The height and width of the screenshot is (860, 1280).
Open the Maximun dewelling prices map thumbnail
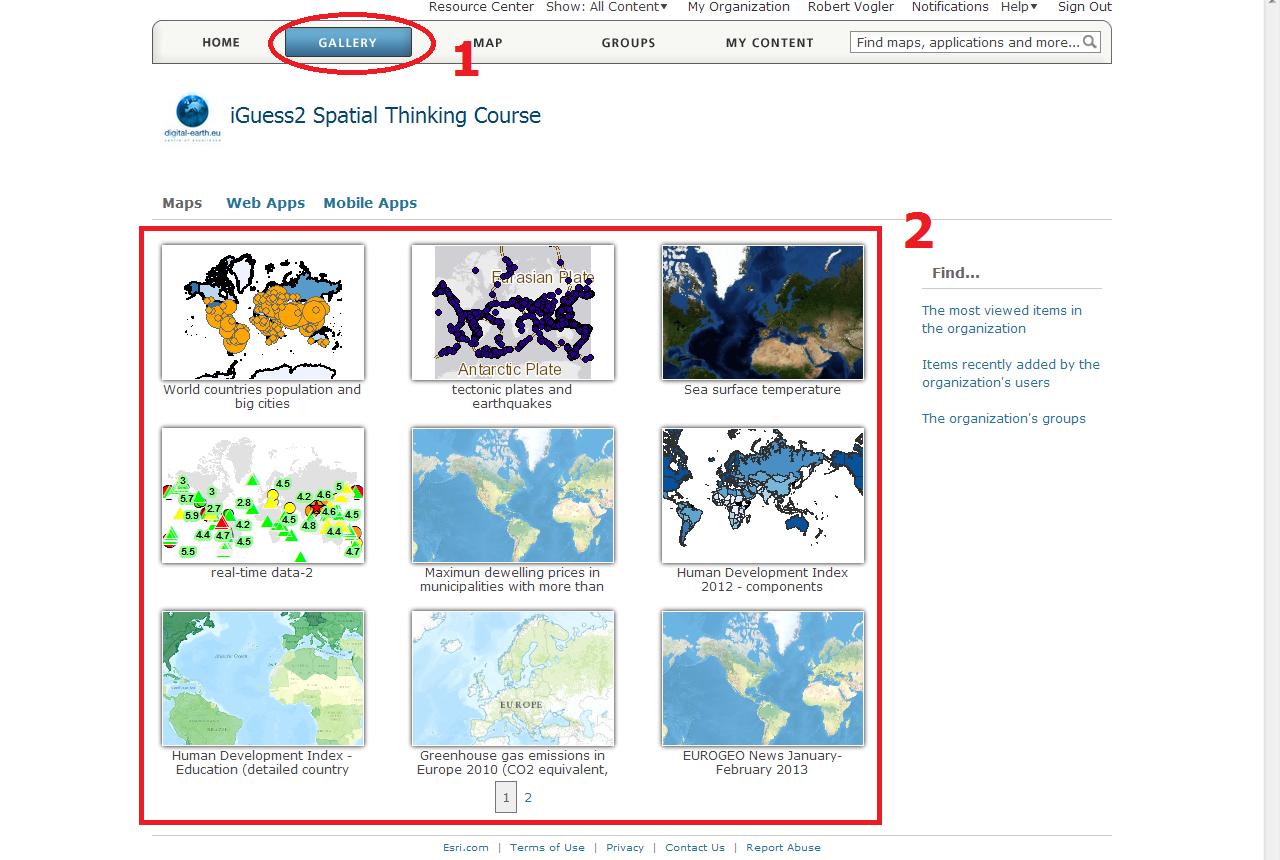(513, 495)
